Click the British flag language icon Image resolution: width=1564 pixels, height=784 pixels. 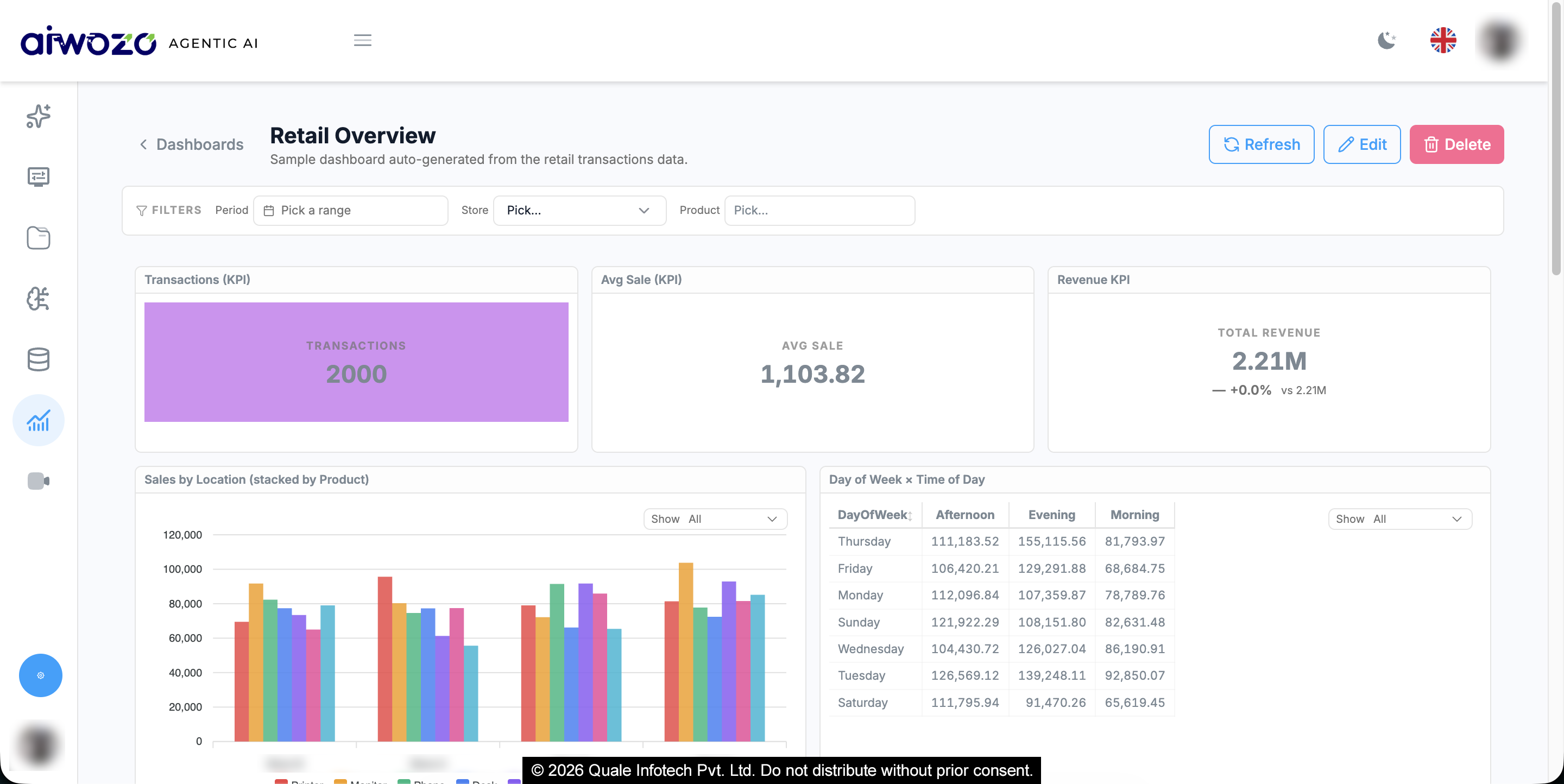click(1442, 41)
